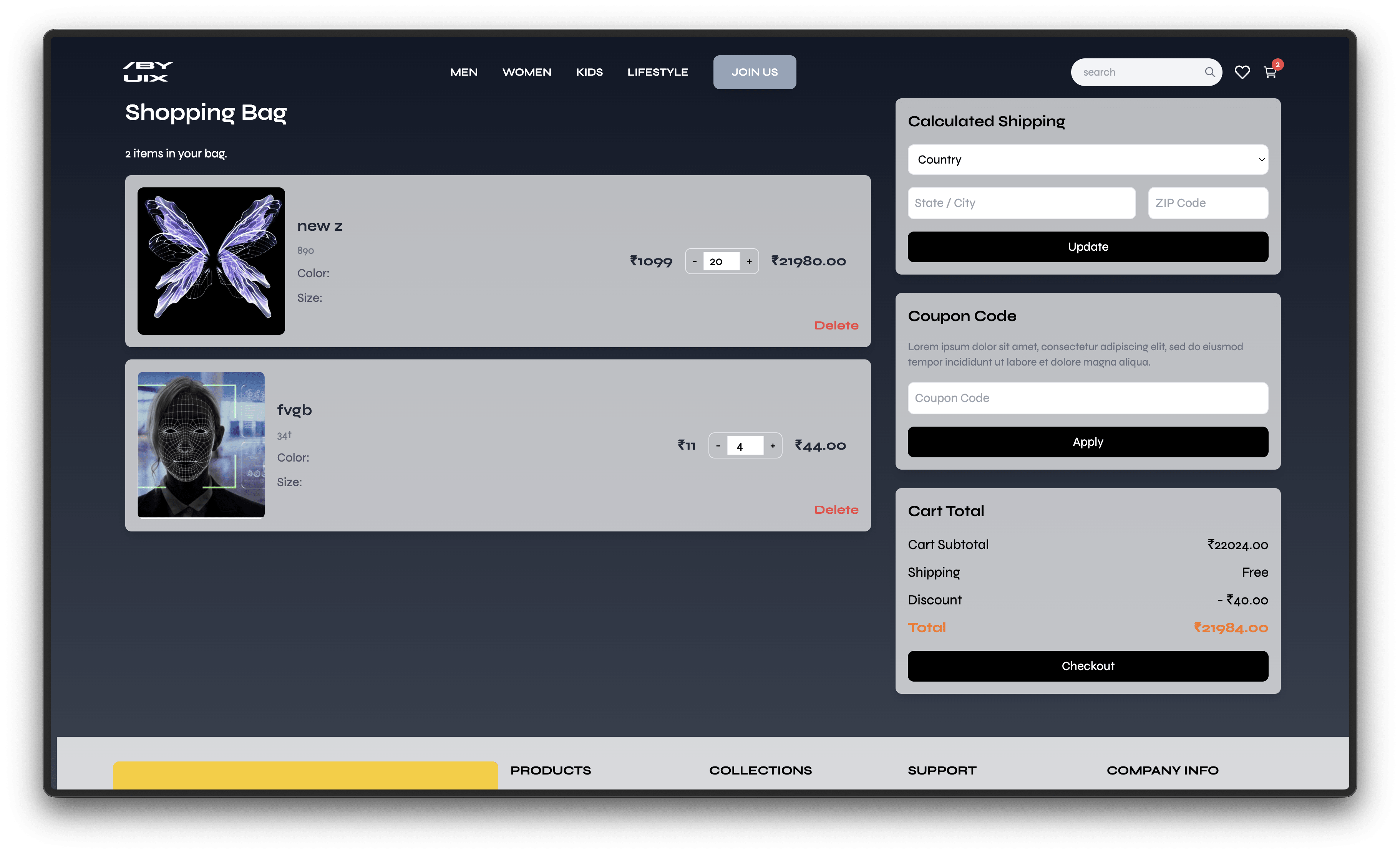Click the PRODUCTS footer heading
This screenshot has width=1400, height=854.
[x=551, y=771]
